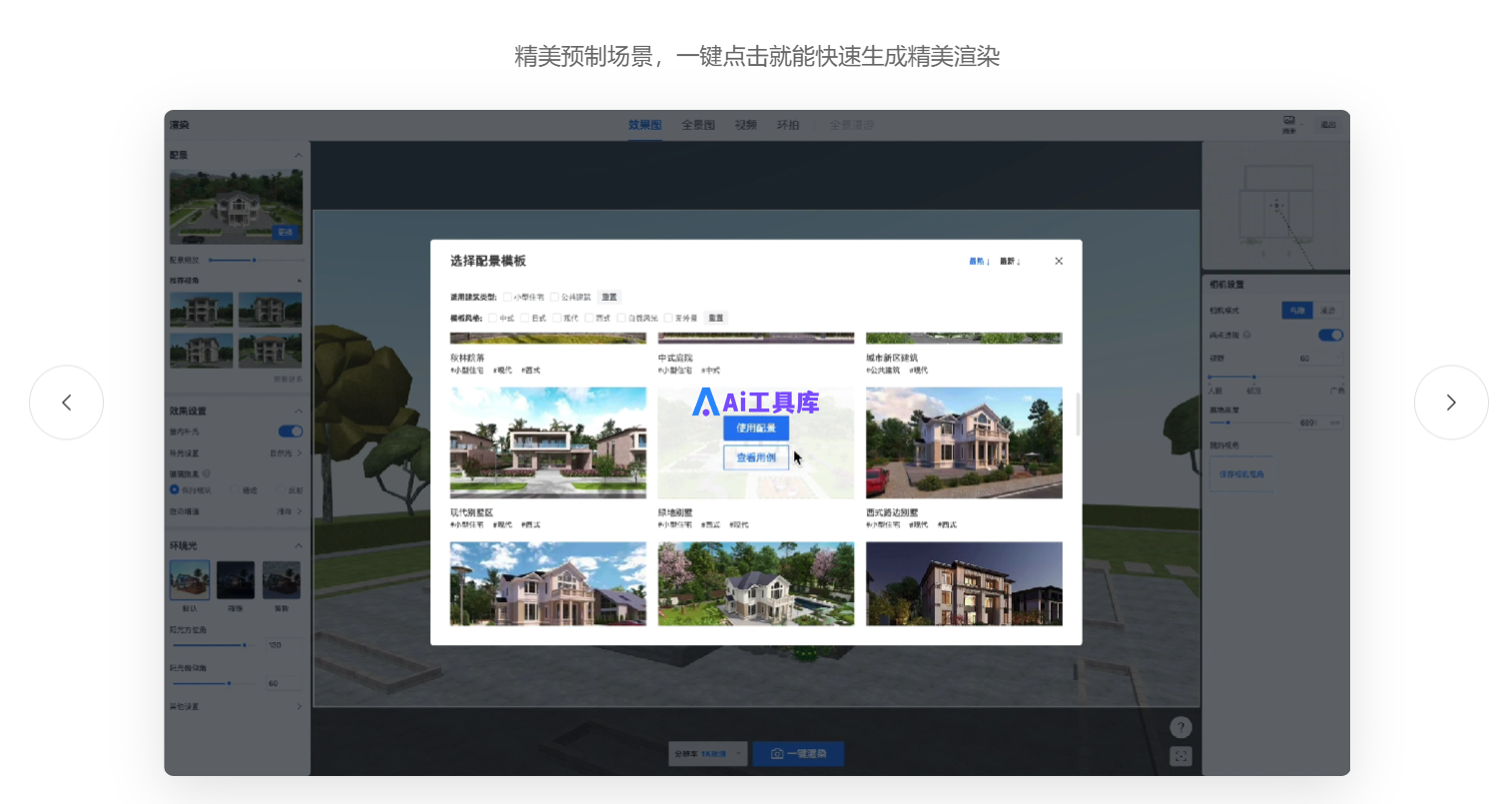Toggle the 两点透视 switch
Viewport: 1512px width, 804px height.
(x=1331, y=336)
